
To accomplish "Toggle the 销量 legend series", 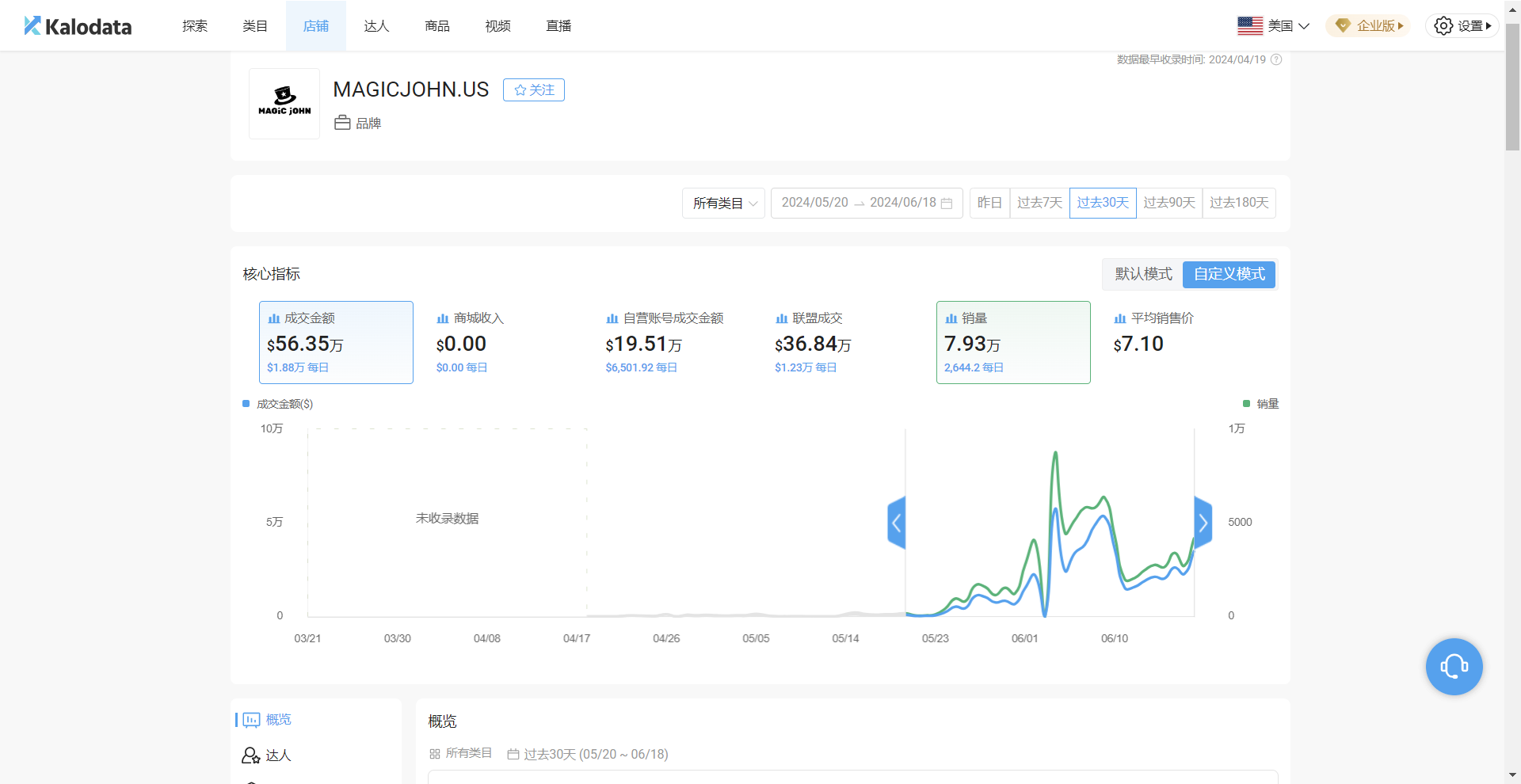I will 1260,404.
